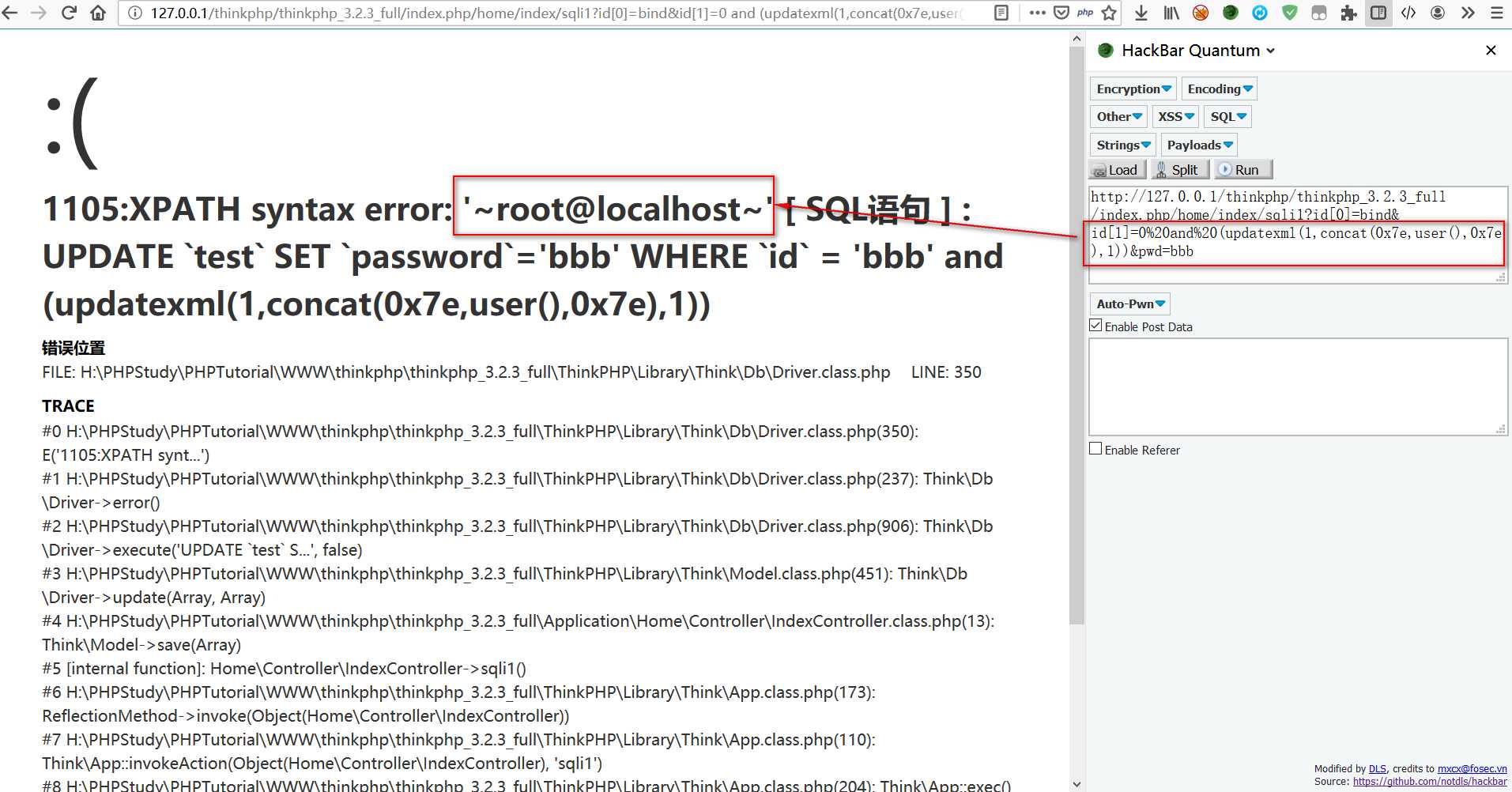
Task: Open the mxcx@fosec.vn link
Action: [x=1472, y=768]
